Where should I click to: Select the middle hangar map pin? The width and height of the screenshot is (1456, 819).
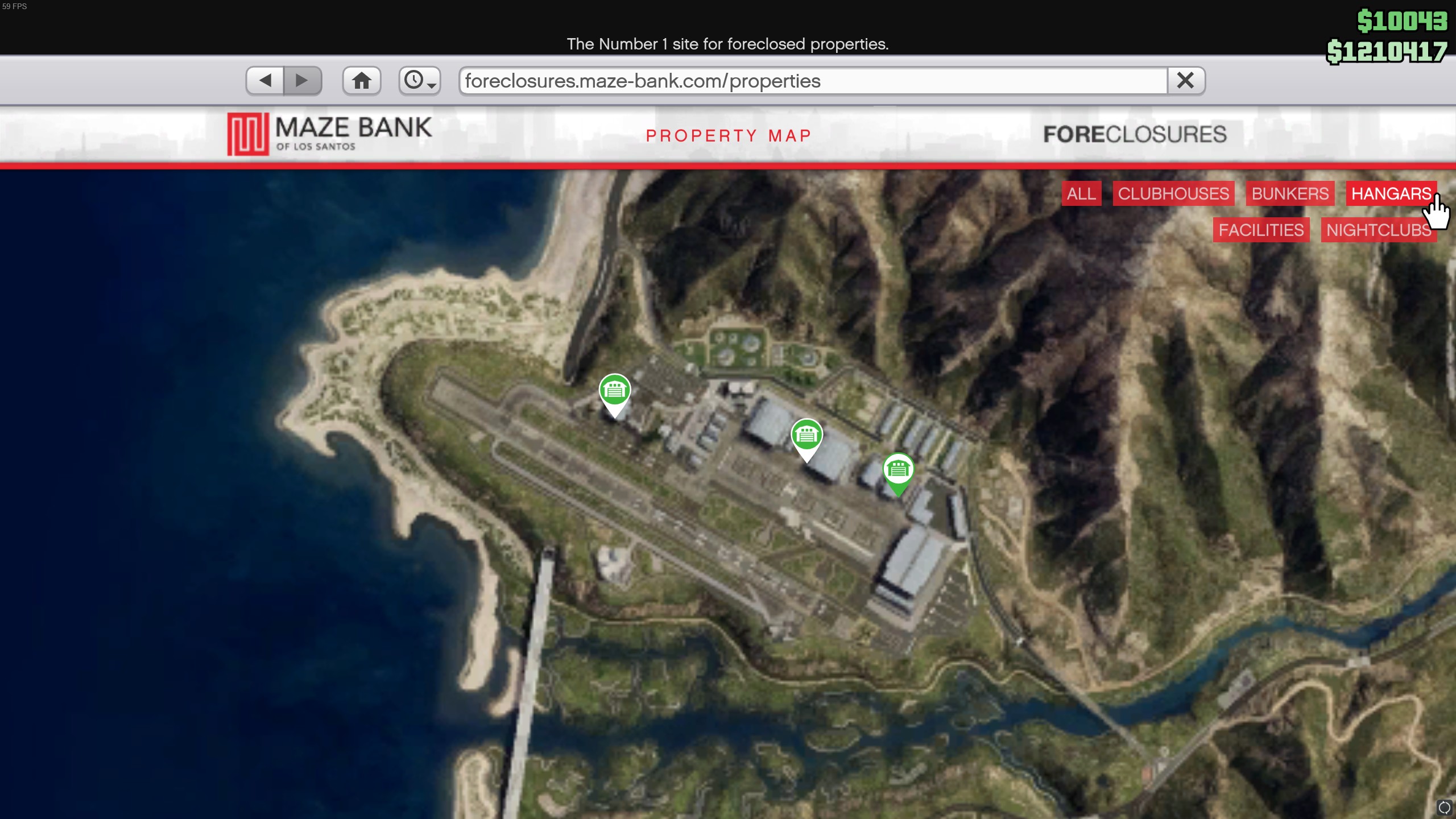coord(806,436)
